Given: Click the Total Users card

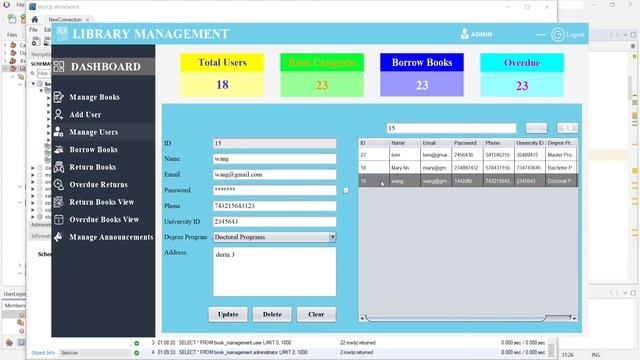Looking at the screenshot, I should click(x=222, y=75).
